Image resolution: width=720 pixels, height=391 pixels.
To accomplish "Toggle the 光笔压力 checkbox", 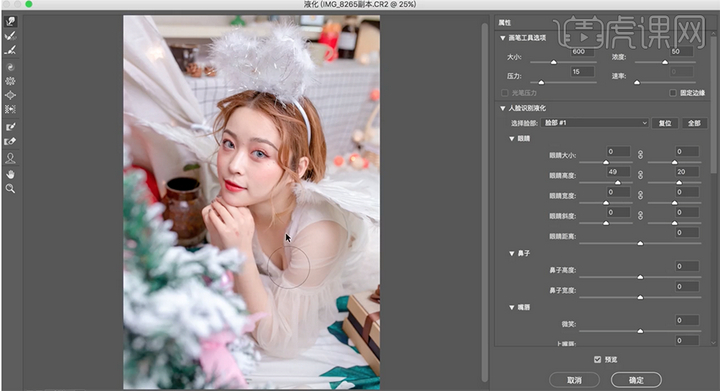I will (505, 93).
